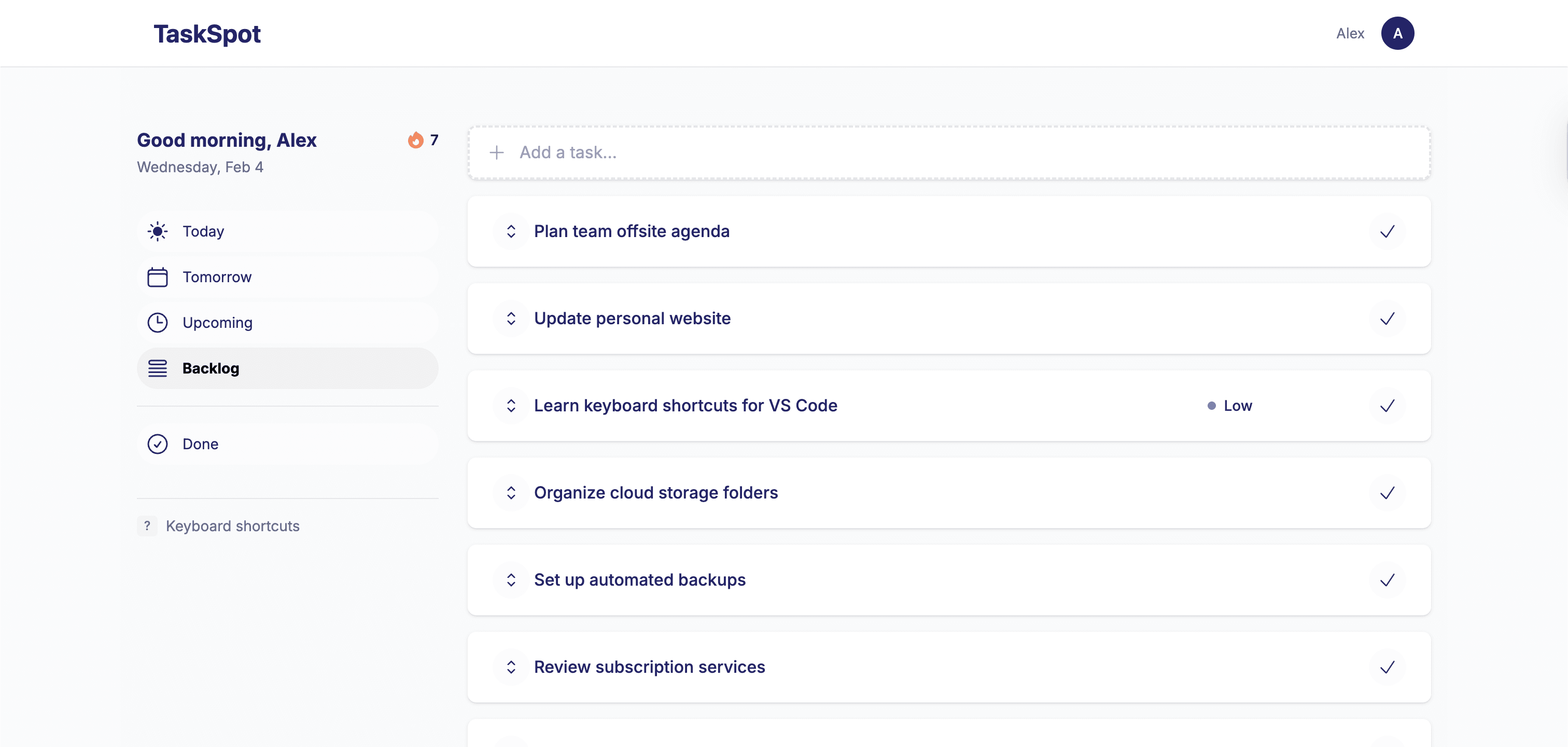Check off 'Organize cloud storage folders'
Viewport: 1568px width, 747px height.
coord(1388,492)
